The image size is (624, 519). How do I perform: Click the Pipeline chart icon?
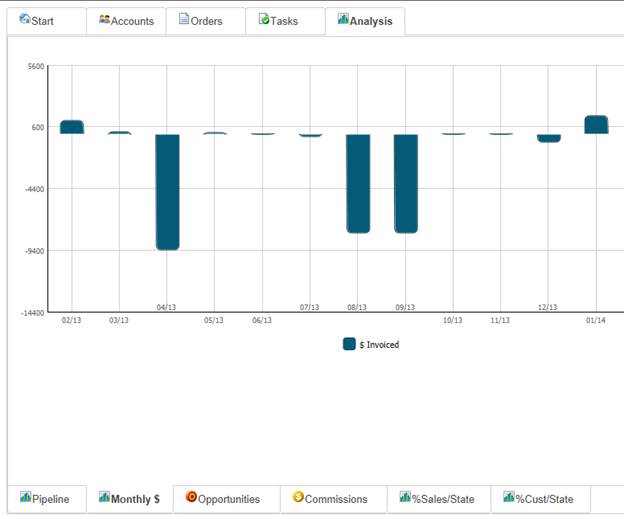point(25,497)
